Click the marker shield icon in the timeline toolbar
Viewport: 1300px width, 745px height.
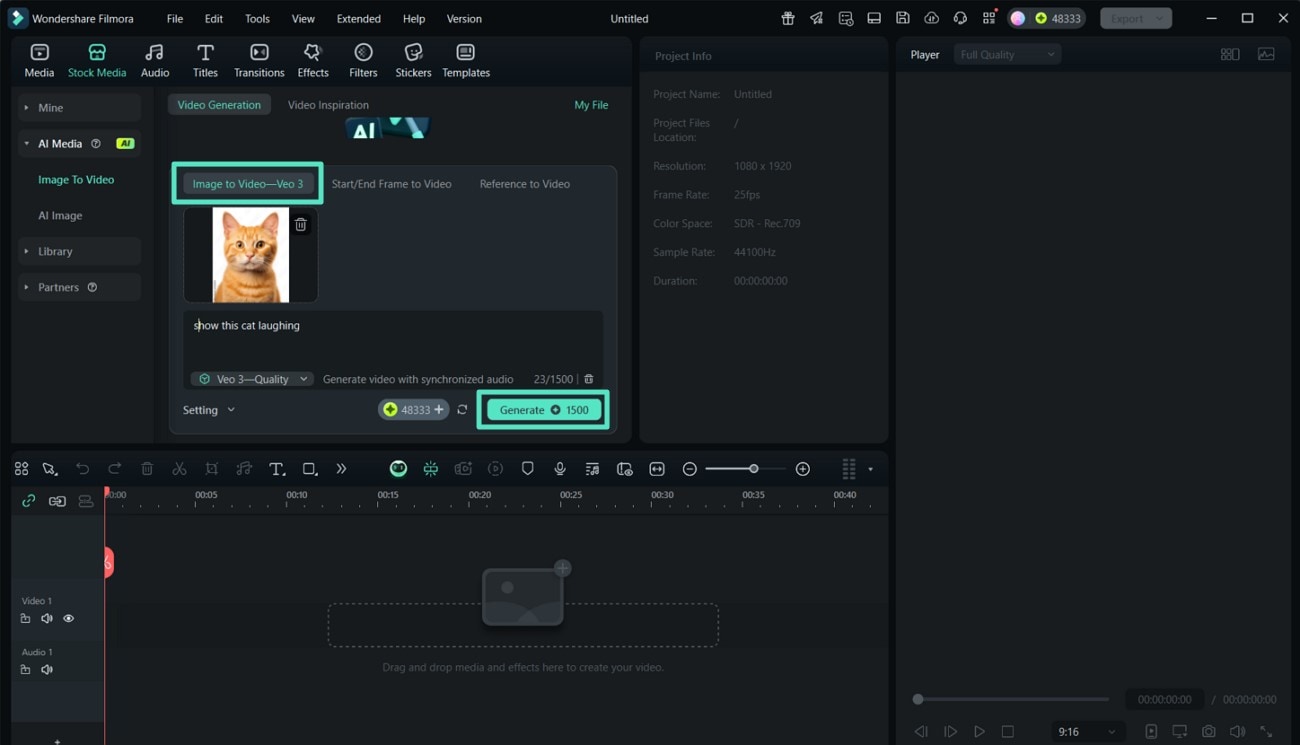pos(528,469)
